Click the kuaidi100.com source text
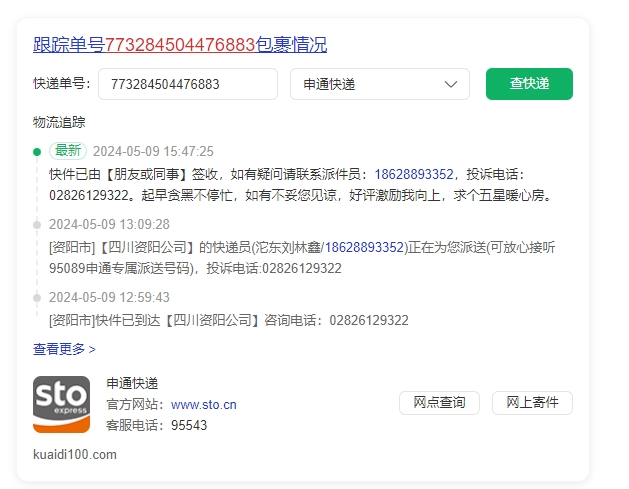 point(75,455)
